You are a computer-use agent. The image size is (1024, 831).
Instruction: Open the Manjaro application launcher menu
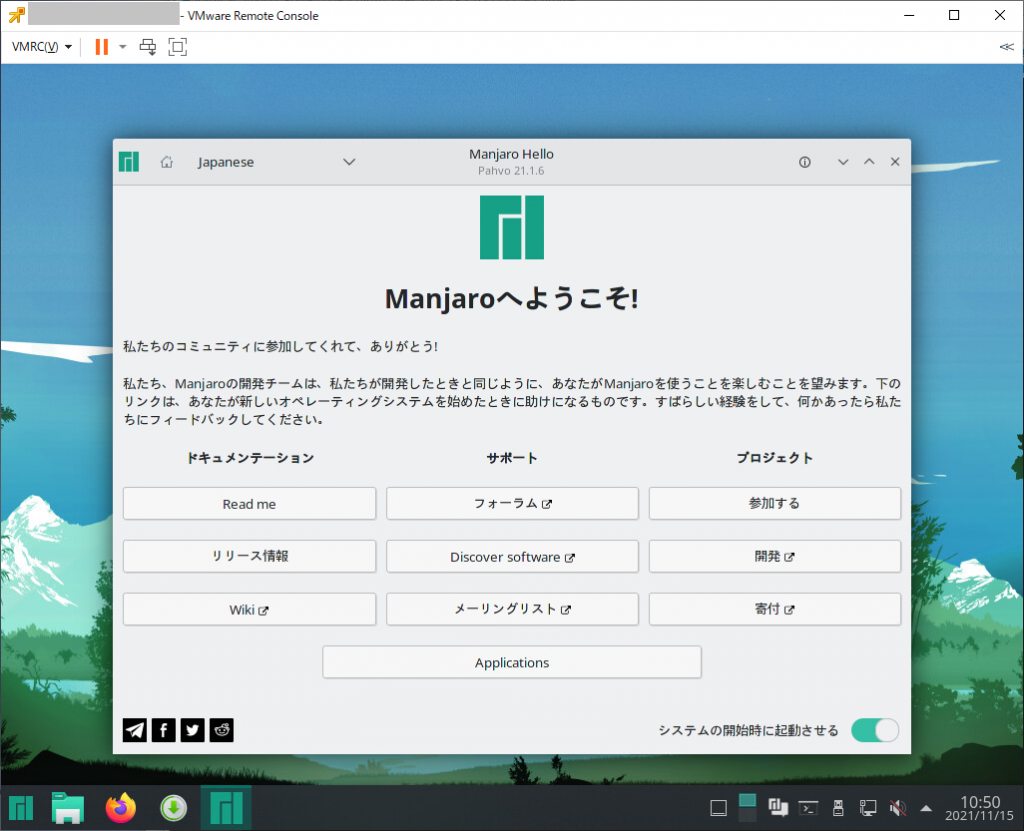click(21, 809)
